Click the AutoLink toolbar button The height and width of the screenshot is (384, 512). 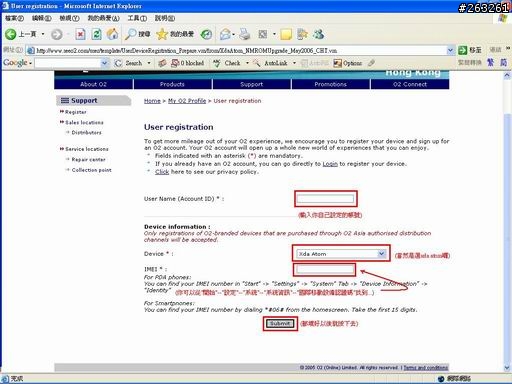click(x=271, y=63)
